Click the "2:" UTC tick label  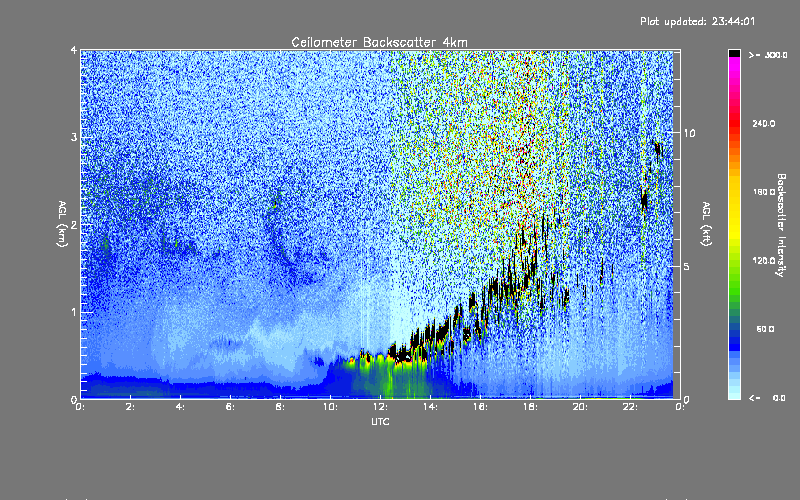130,407
